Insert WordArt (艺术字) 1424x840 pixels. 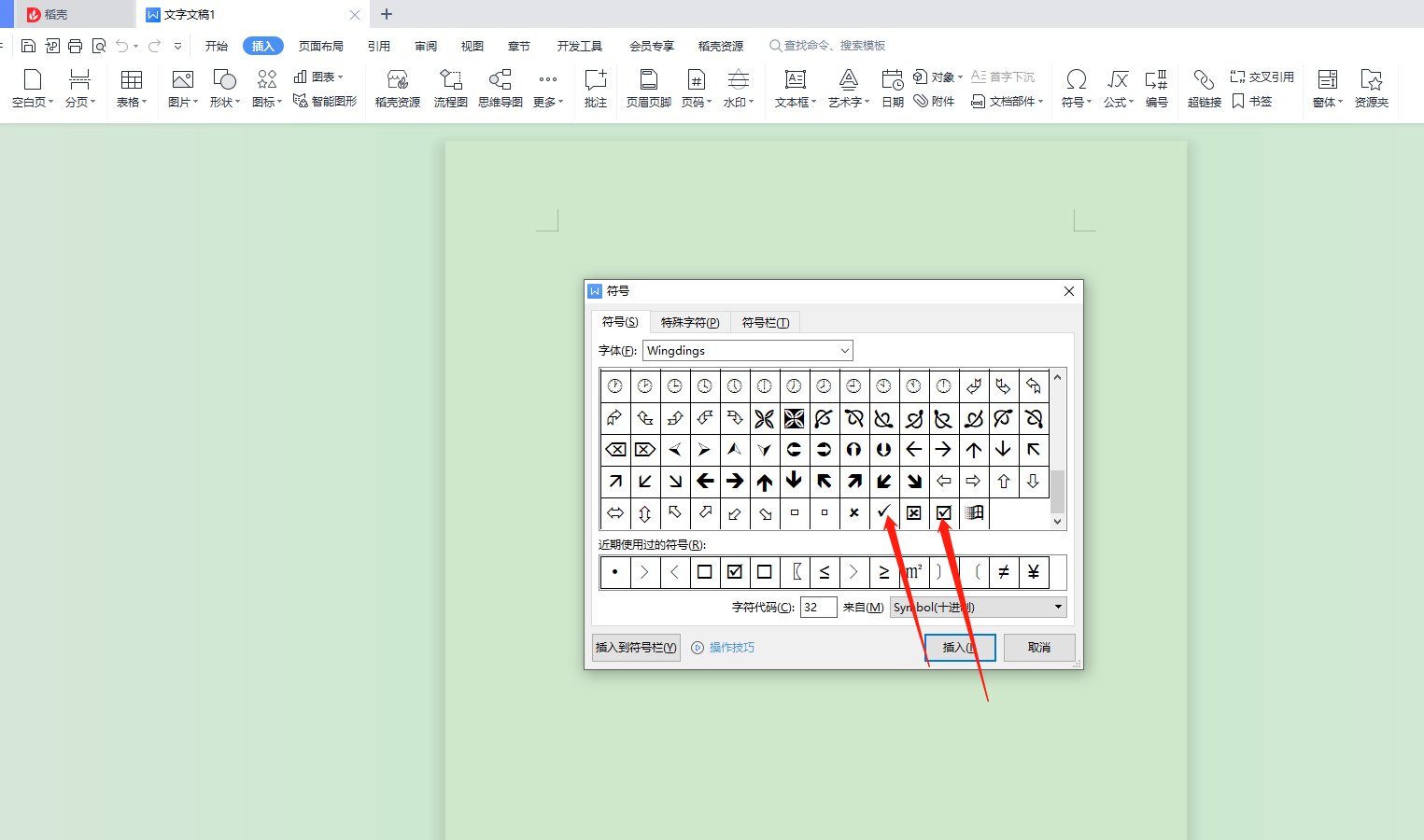(848, 89)
